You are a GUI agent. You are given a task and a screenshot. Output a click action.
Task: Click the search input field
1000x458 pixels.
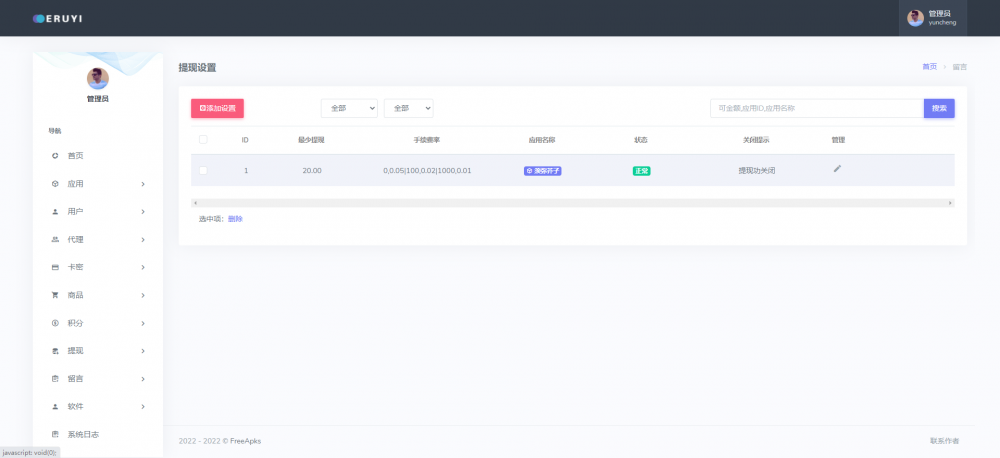click(816, 108)
